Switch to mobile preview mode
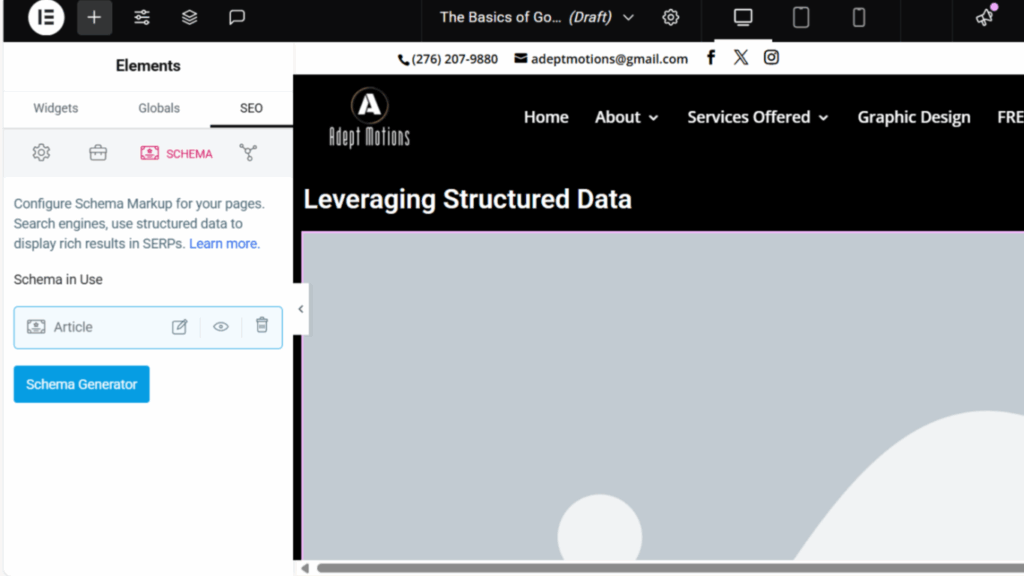The image size is (1024, 576). click(858, 17)
